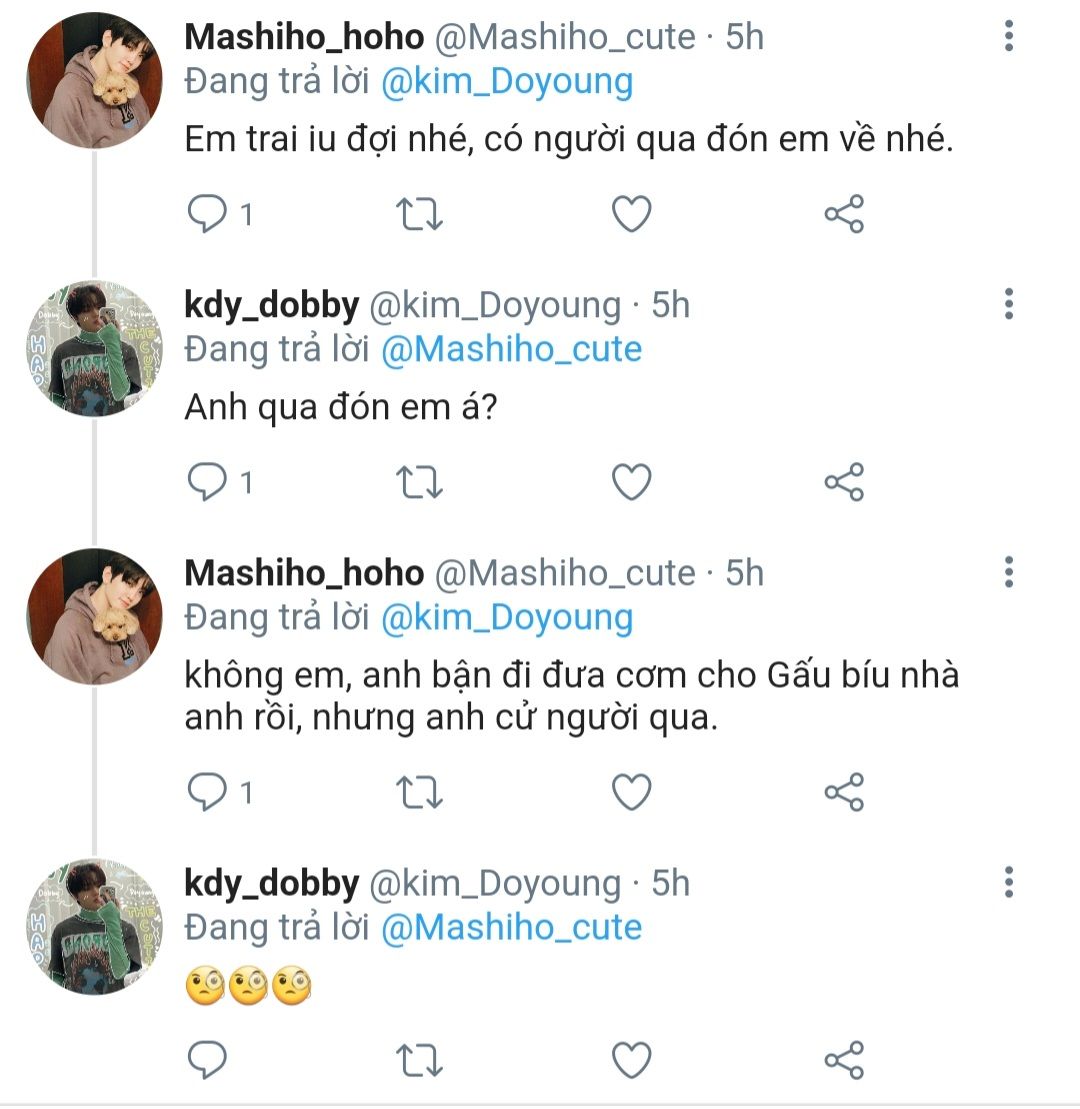Reply to the first Mashiho_hoho tweet
Image resolution: width=1080 pixels, height=1109 pixels.
209,214
